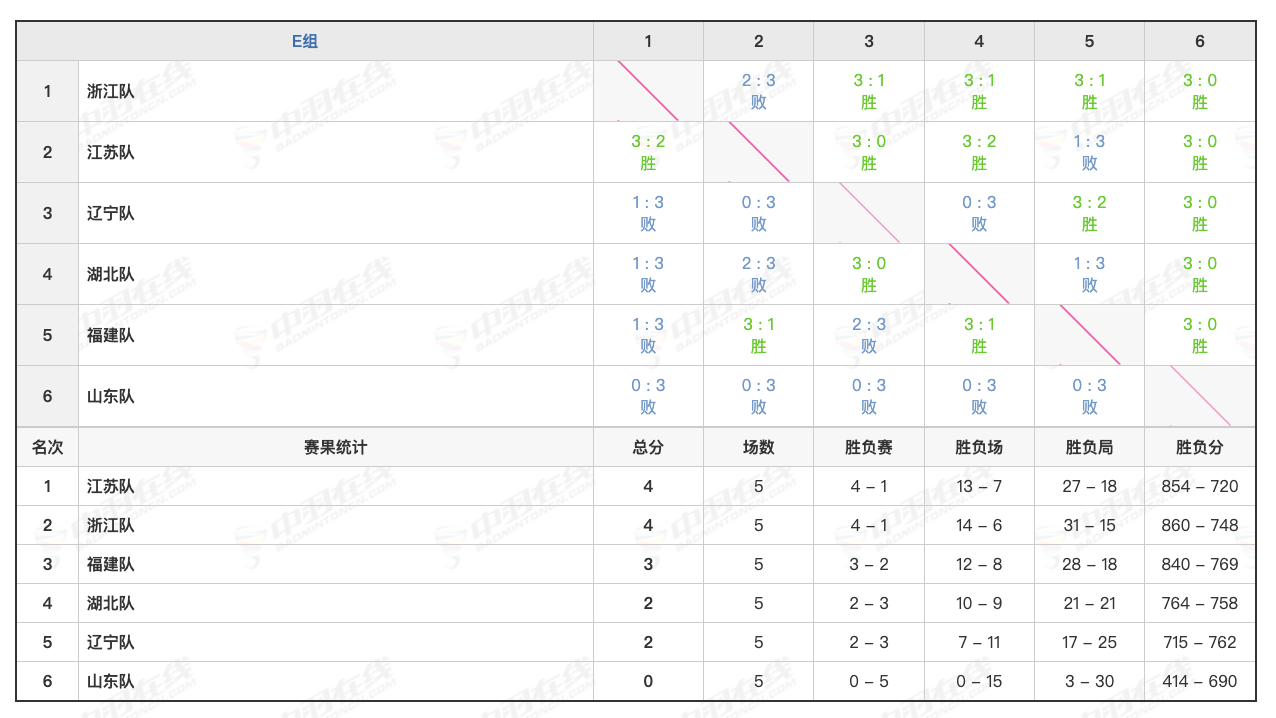This screenshot has width=1276, height=718.
Task: Click the 湖北队 team label
Action: coord(109,273)
